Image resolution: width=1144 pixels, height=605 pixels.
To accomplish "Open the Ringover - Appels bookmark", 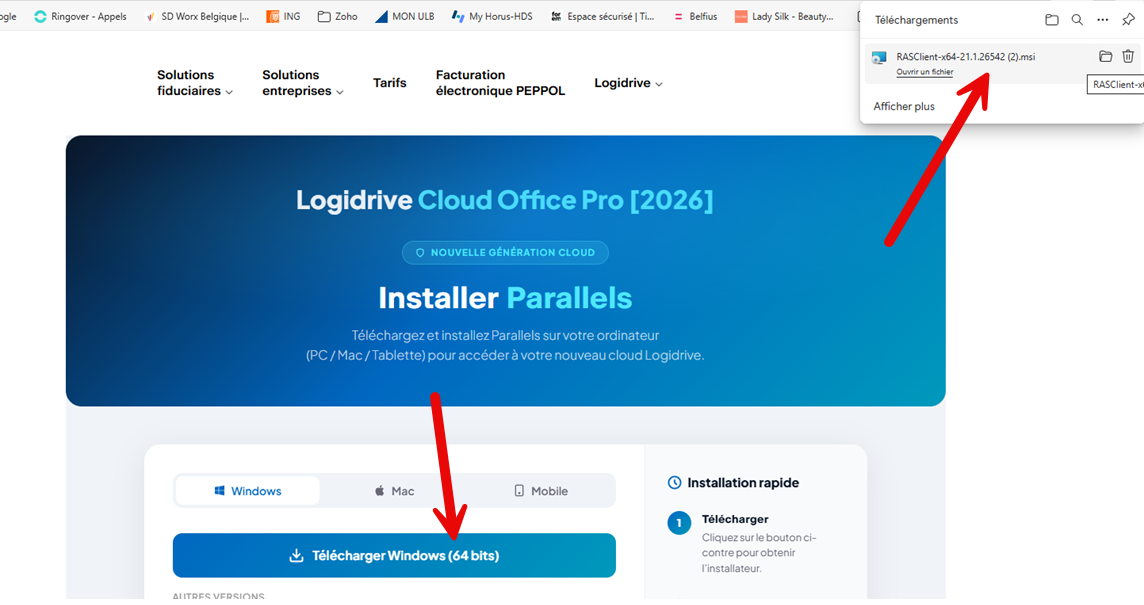I will pyautogui.click(x=80, y=16).
